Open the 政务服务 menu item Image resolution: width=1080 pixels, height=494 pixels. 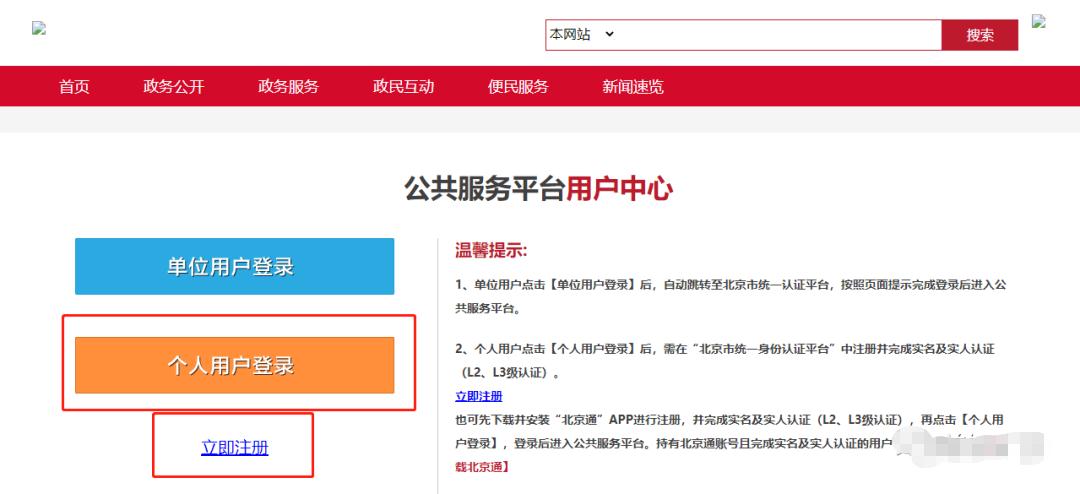(x=289, y=87)
